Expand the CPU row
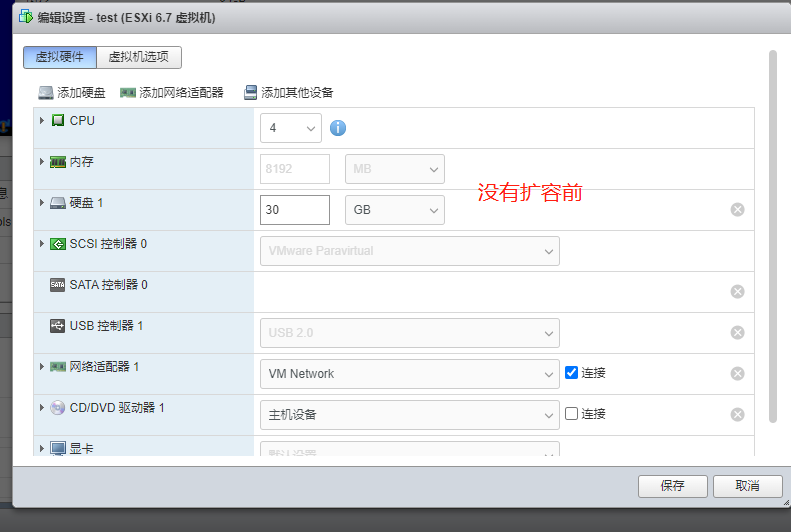 [42, 121]
